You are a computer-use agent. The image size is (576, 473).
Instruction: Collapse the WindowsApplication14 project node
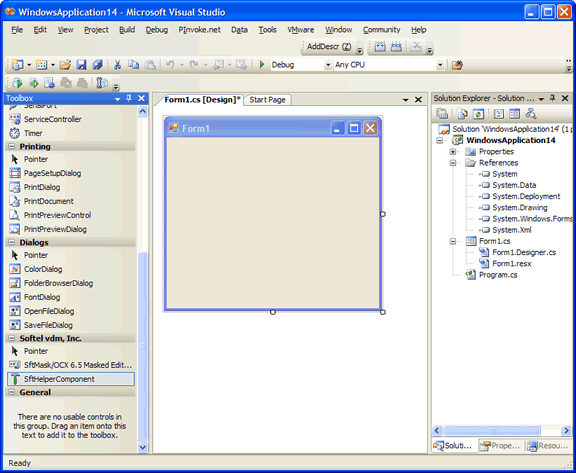click(x=439, y=140)
